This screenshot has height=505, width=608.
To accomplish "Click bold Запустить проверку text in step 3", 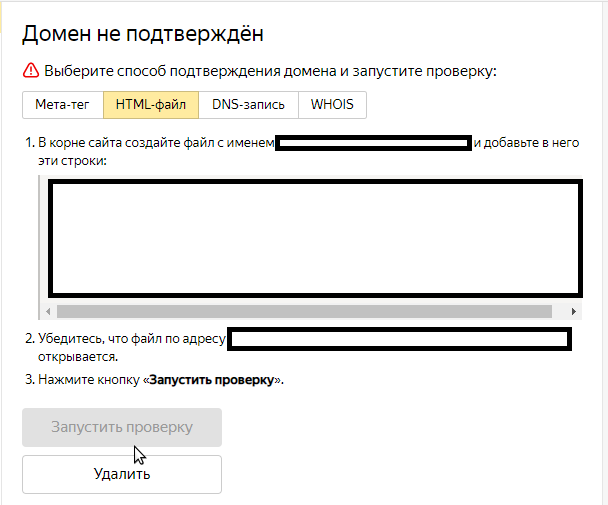I will tap(211, 380).
